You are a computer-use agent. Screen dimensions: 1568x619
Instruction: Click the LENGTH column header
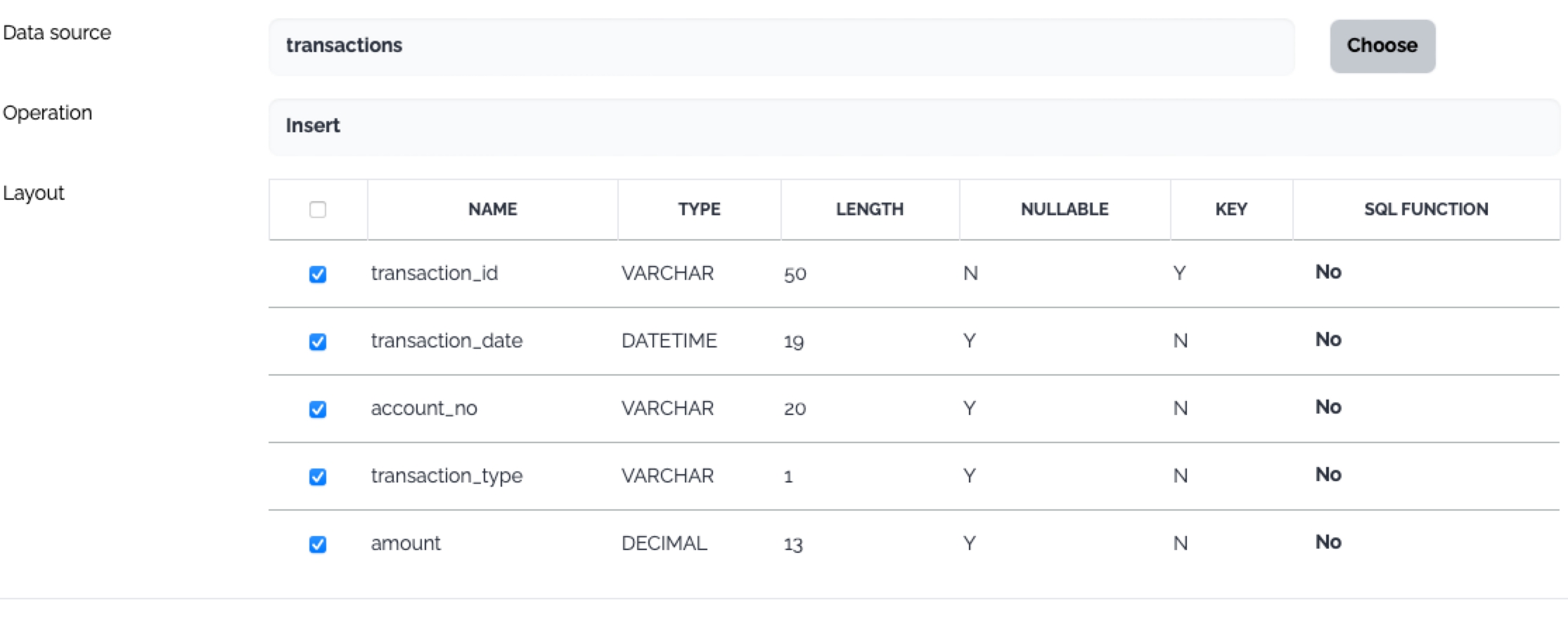869,209
